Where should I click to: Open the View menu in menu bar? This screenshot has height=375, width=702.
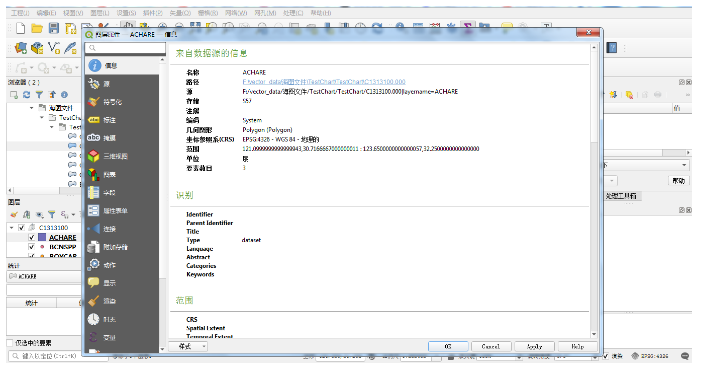(x=73, y=13)
